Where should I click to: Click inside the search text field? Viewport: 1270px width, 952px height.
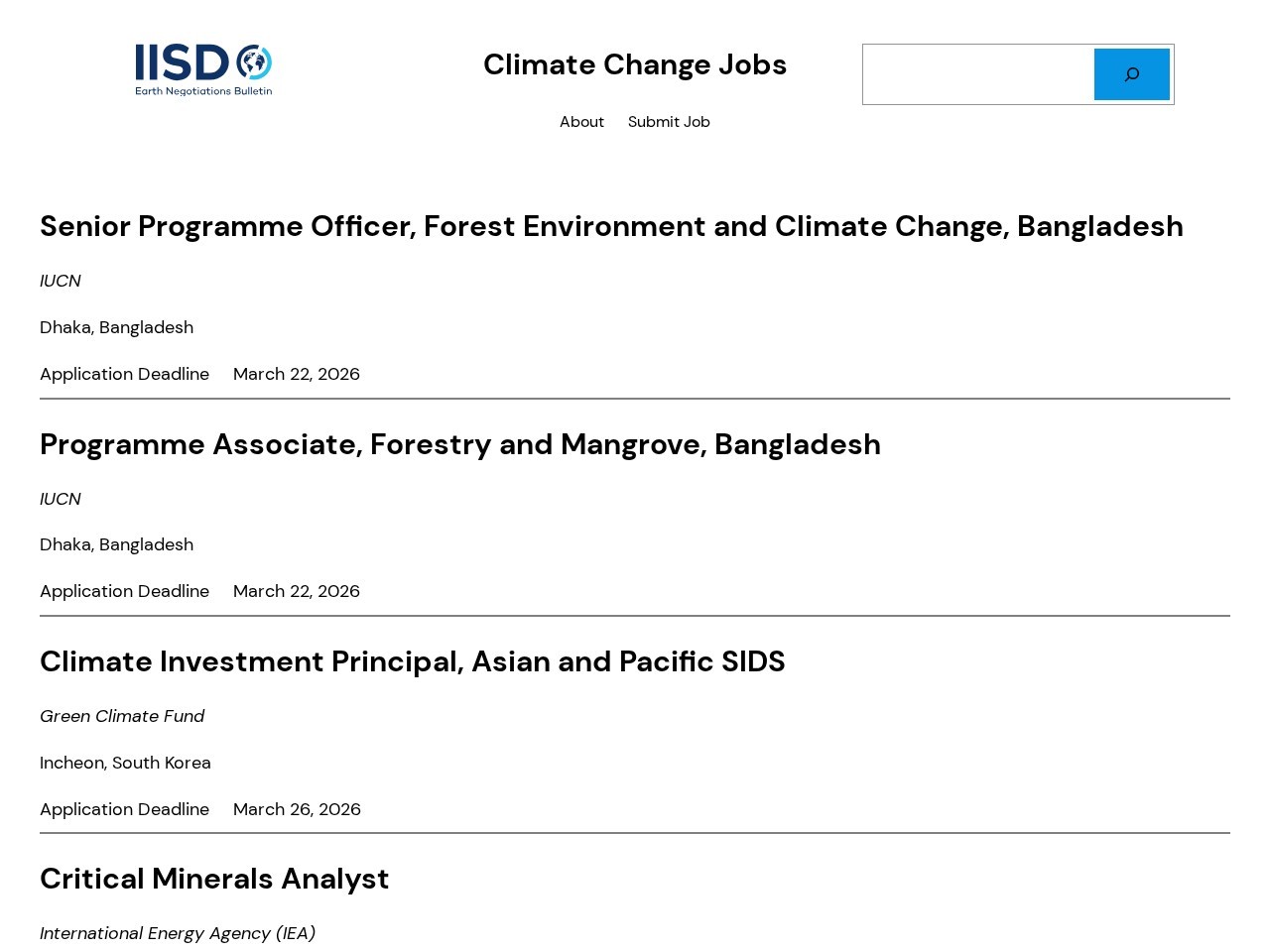click(978, 74)
